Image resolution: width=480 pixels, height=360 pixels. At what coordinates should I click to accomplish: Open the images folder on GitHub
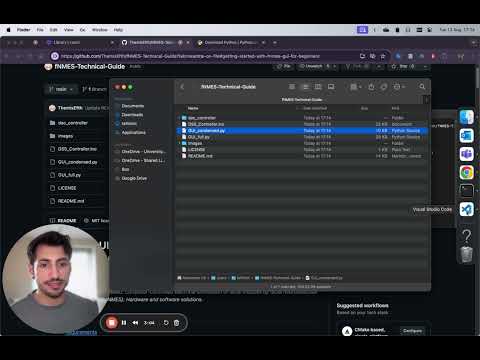[x=65, y=136]
